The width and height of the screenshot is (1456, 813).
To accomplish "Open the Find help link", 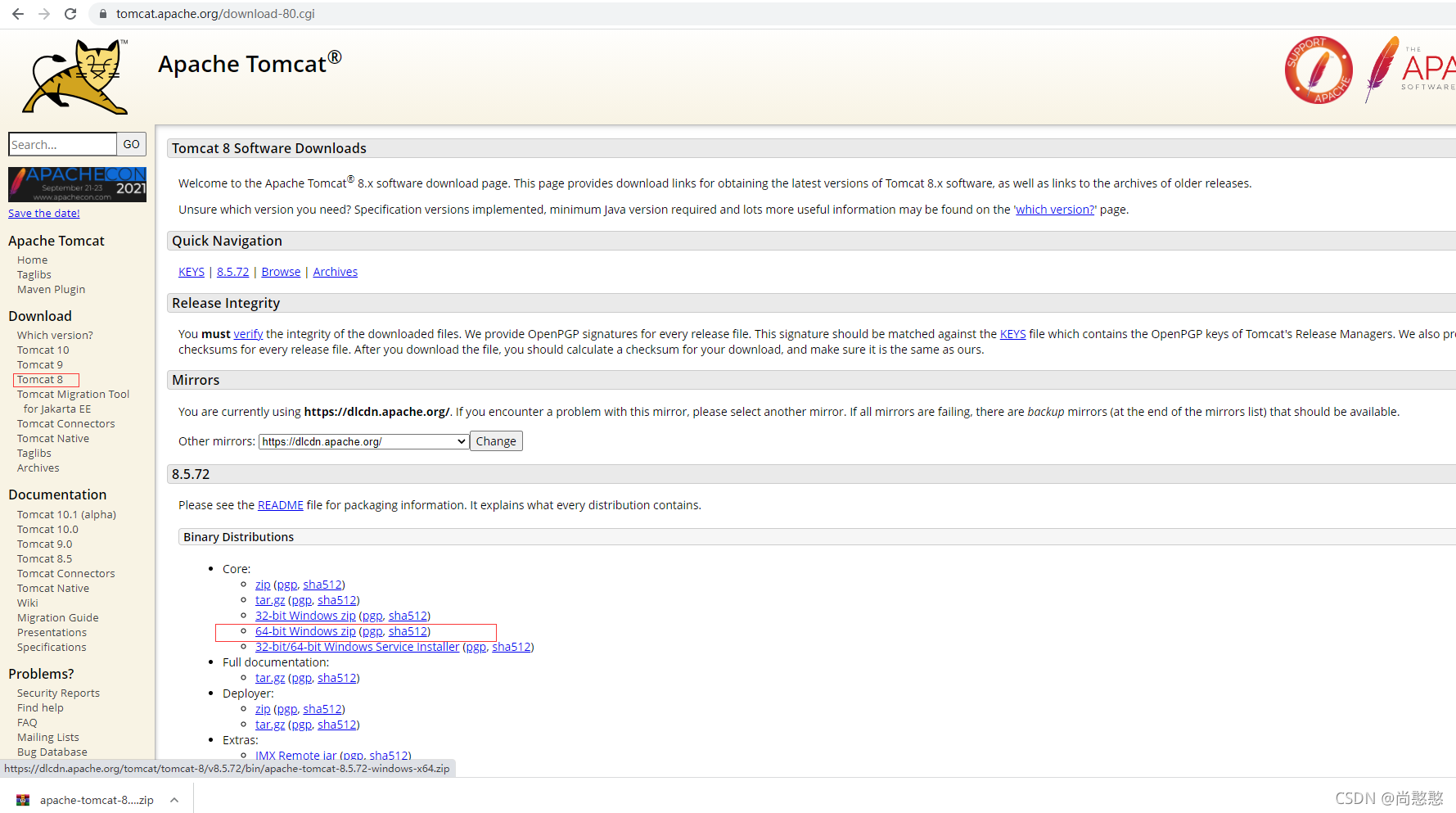I will pos(40,708).
